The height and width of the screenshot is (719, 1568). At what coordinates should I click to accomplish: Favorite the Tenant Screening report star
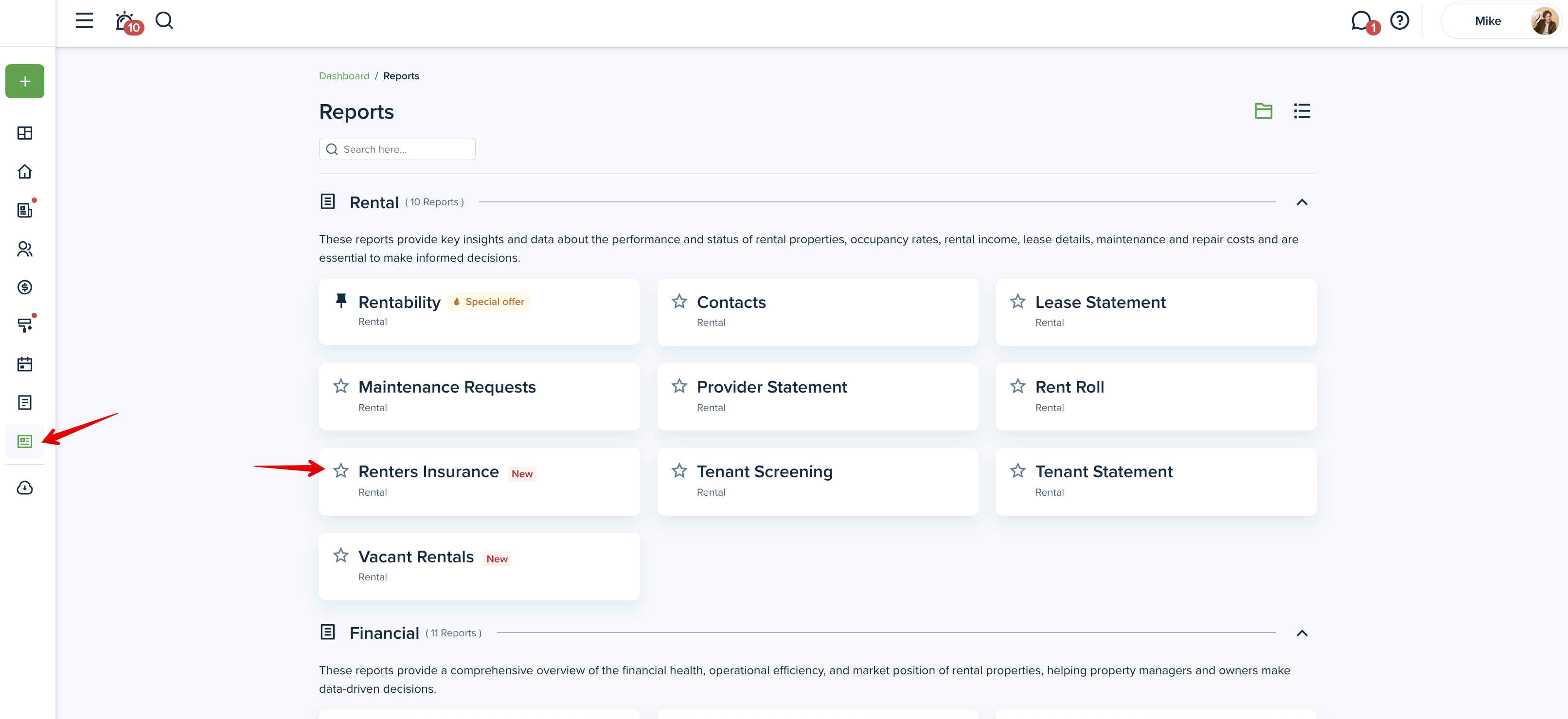679,470
